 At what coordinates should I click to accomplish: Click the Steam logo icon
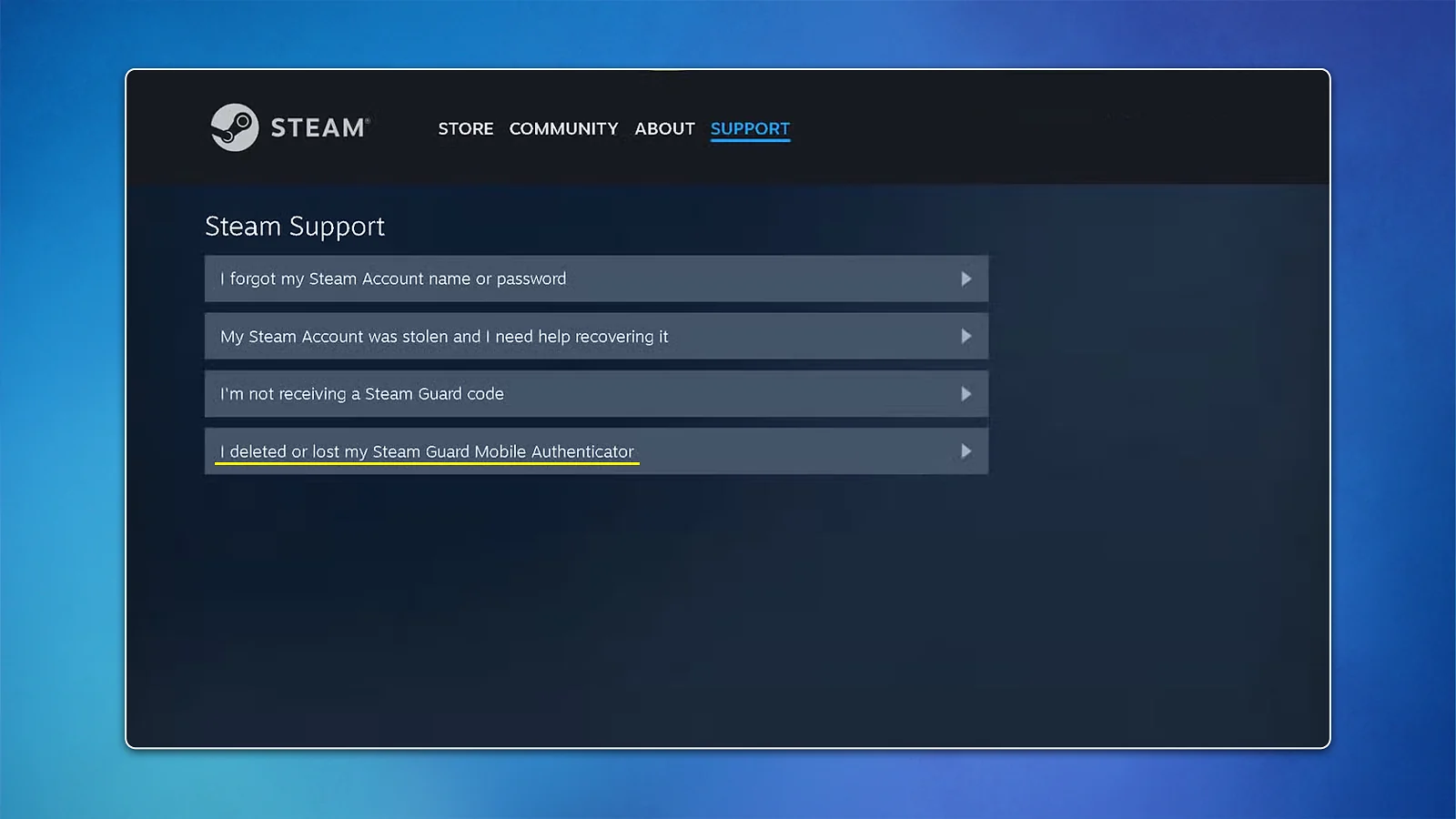pos(235,127)
